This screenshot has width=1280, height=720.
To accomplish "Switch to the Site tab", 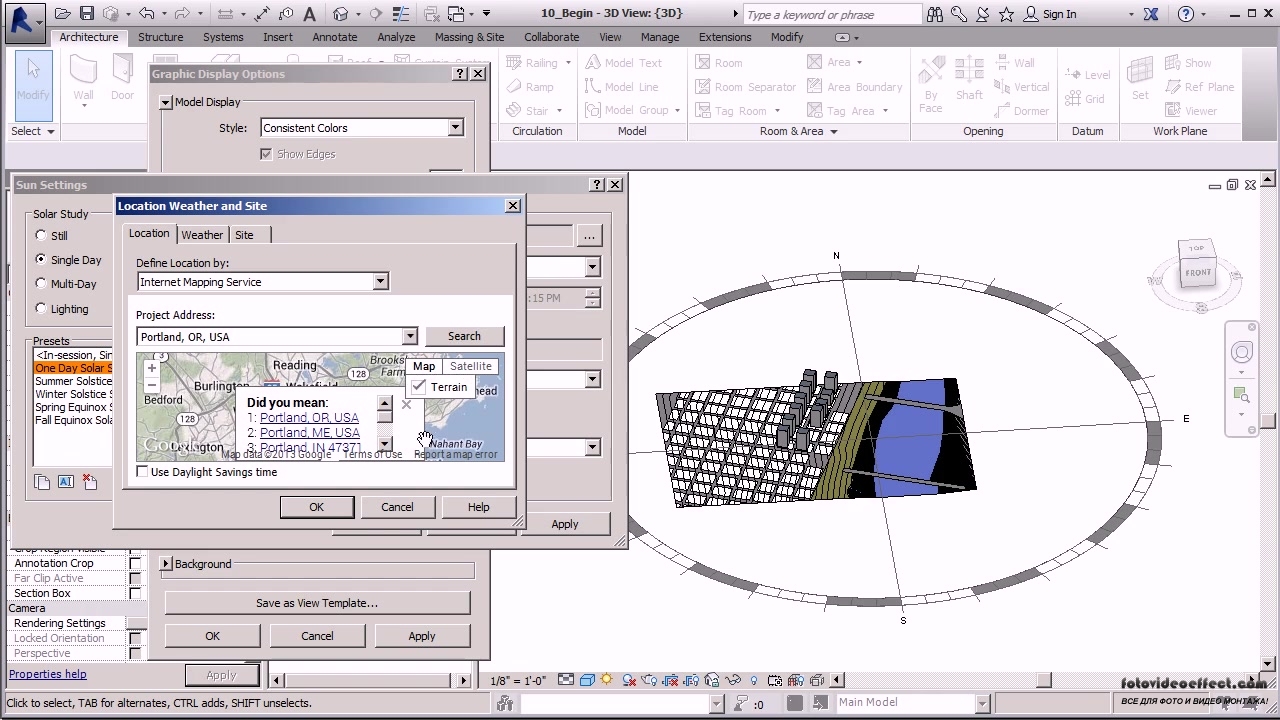I will pos(244,235).
